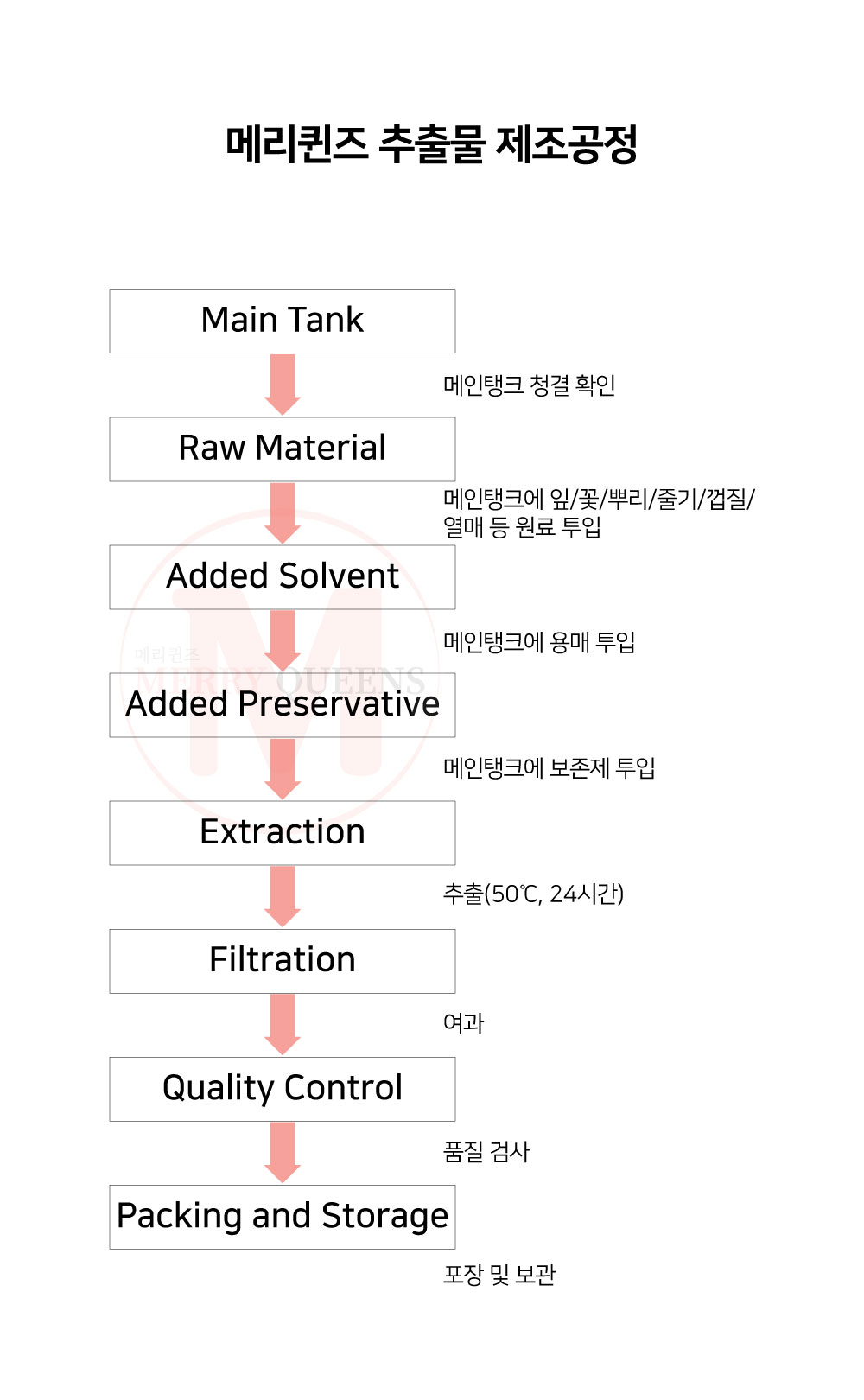Viewport: 864px width, 1400px height.
Task: Click the 메인탱크 청결 확인 description text
Action: [529, 385]
